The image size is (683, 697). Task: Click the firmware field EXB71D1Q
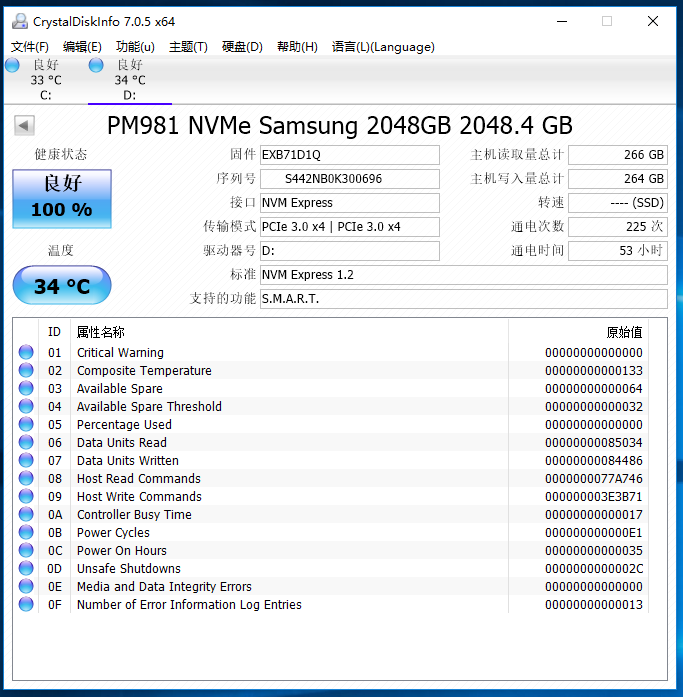(x=350, y=155)
